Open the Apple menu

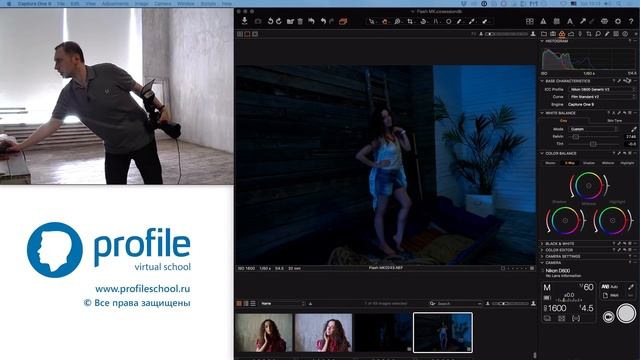click(x=9, y=3)
